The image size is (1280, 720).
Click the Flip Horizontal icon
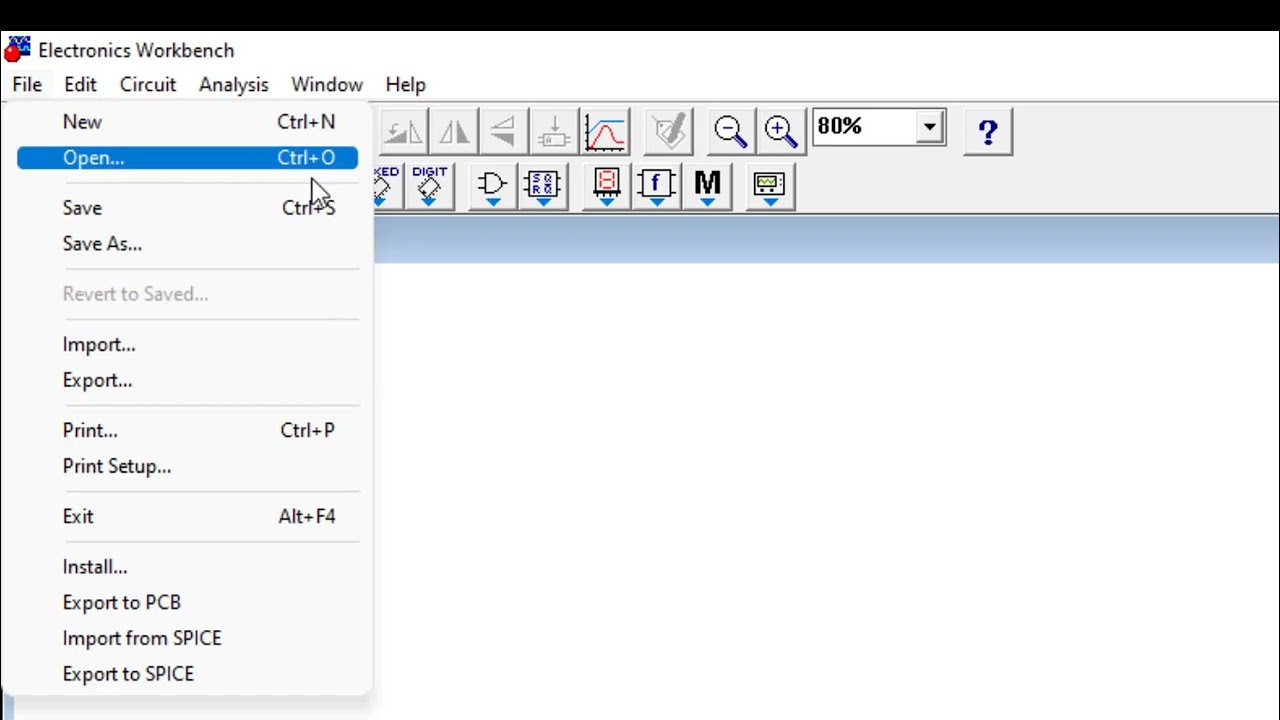click(x=454, y=131)
